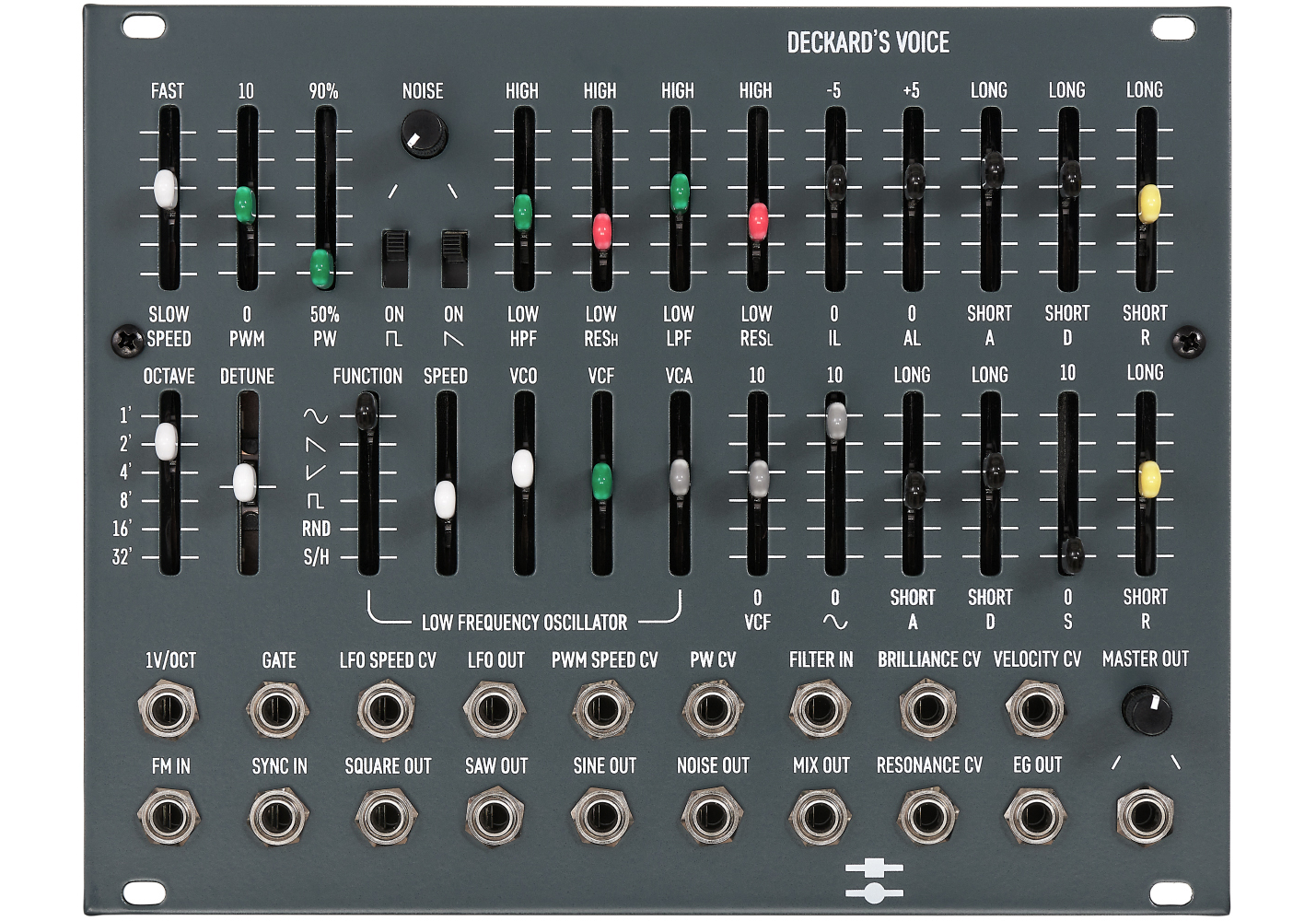Click the gray LFO VCA slider cap
This screenshot has height=921, width=1316.
click(x=680, y=477)
